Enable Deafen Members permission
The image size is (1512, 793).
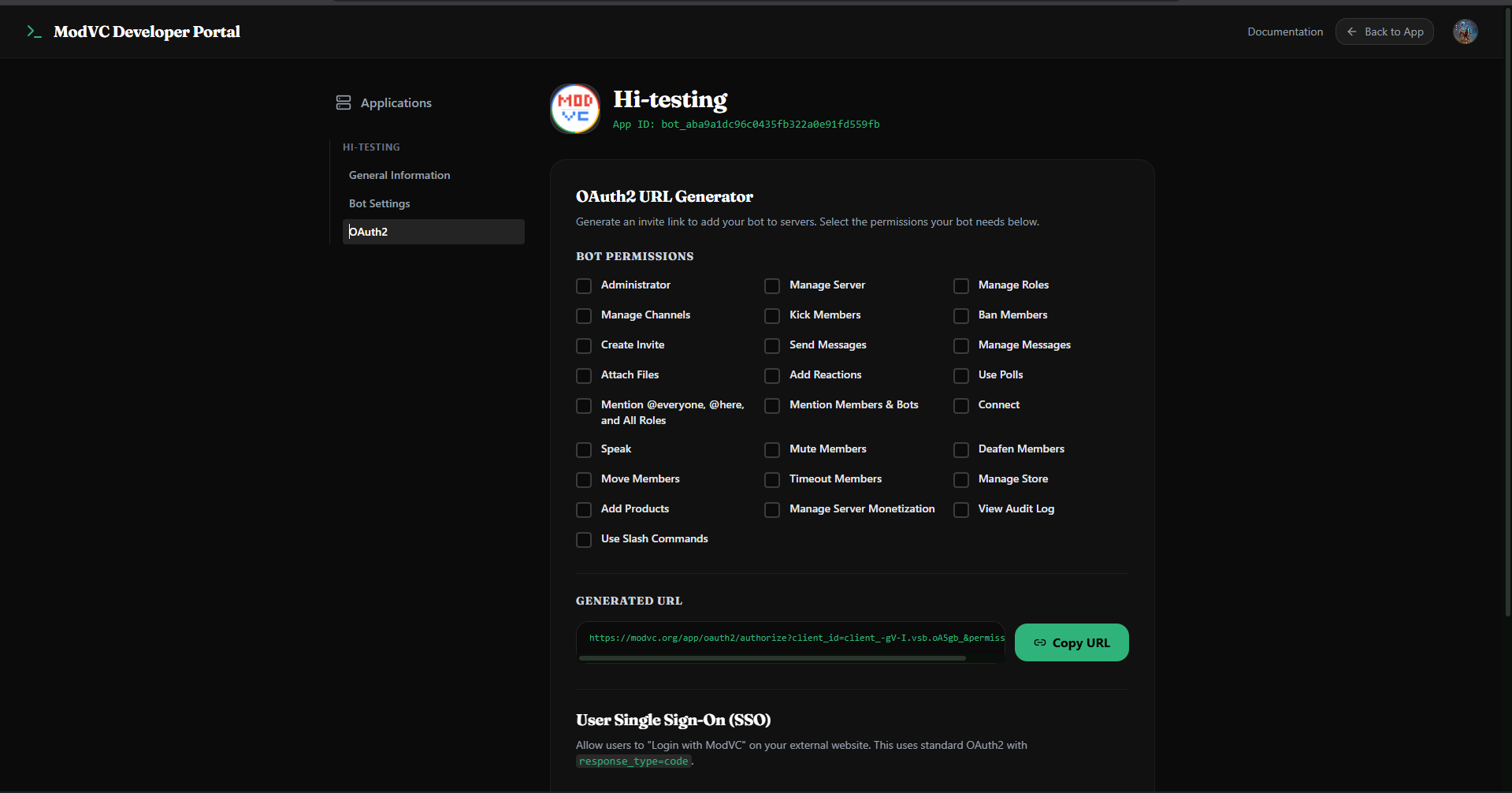pyautogui.click(x=961, y=449)
